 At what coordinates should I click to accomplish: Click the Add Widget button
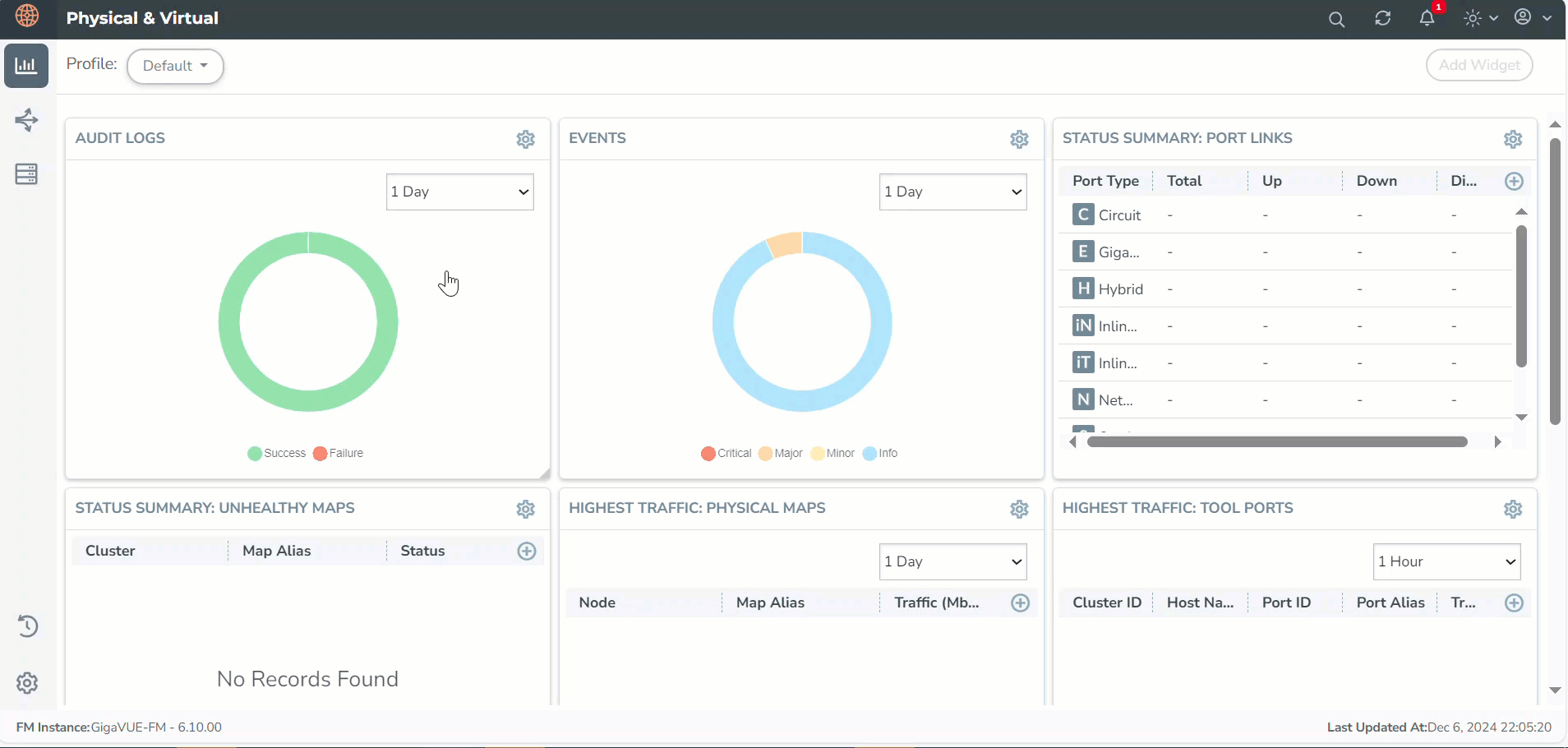click(1478, 65)
